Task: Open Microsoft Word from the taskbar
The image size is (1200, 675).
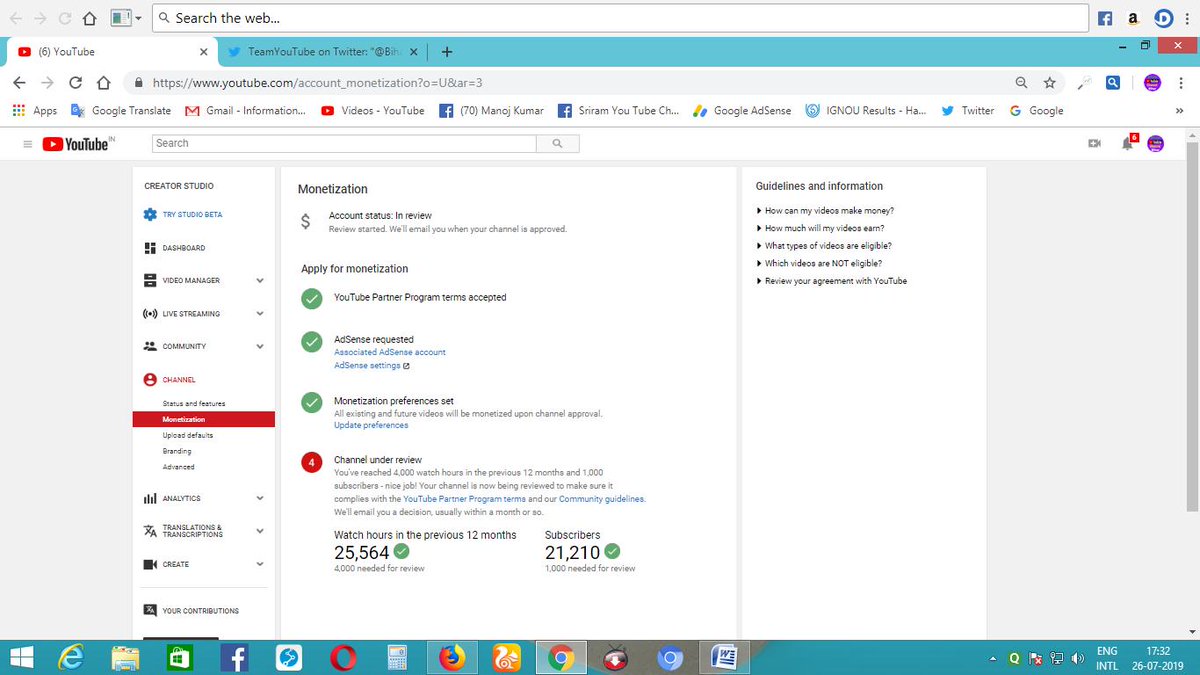Action: [723, 658]
